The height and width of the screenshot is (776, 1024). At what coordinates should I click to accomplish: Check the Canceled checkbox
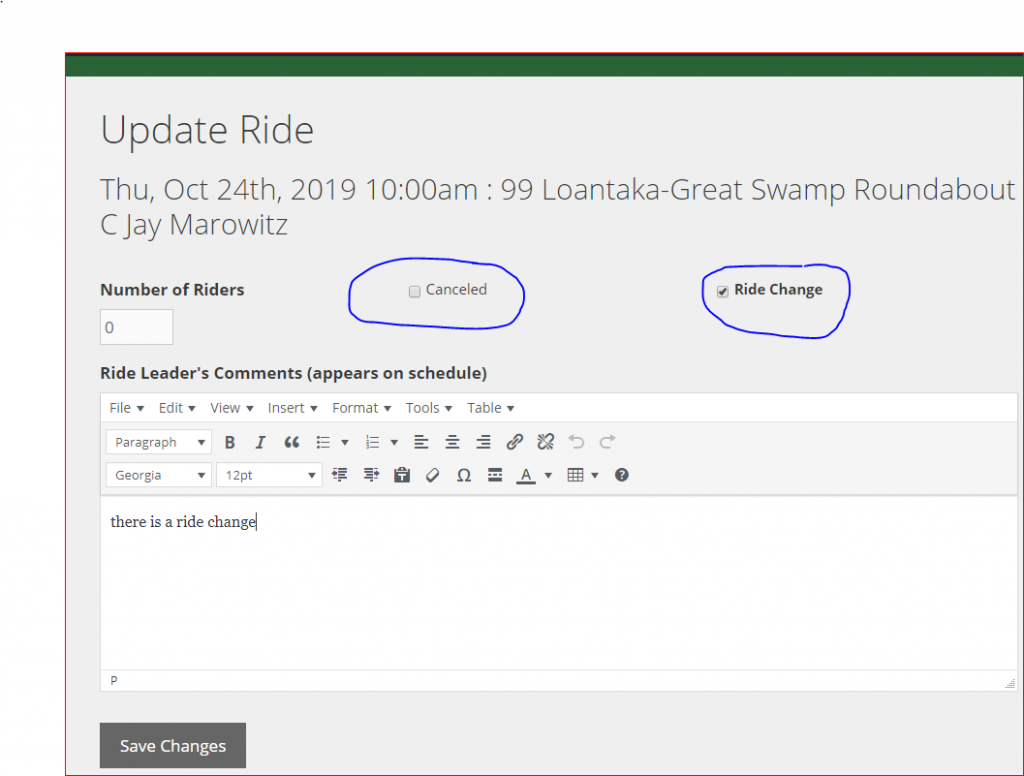click(414, 292)
